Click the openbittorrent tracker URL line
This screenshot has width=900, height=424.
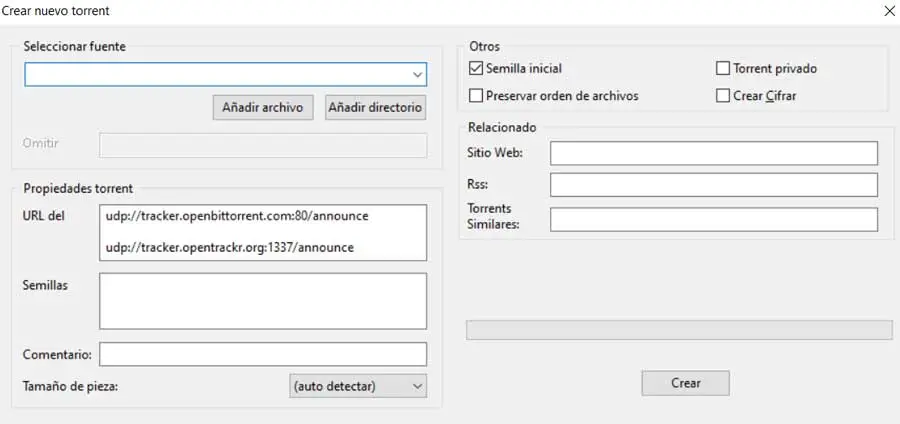[x=229, y=215]
